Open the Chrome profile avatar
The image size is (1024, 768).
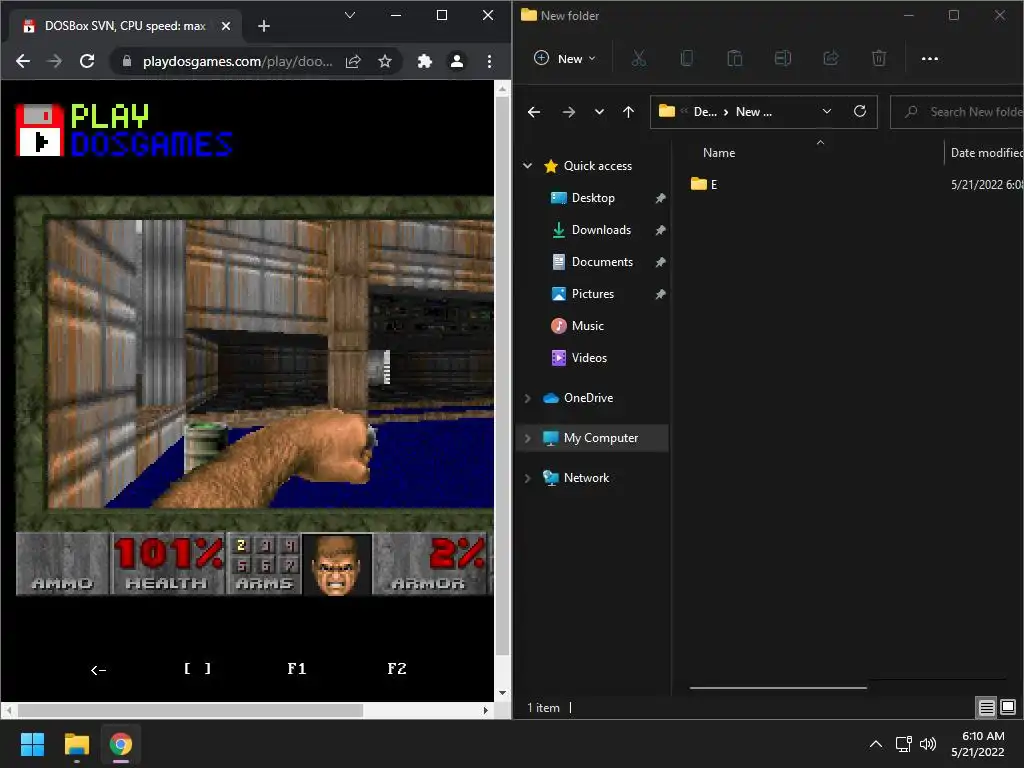pos(456,61)
